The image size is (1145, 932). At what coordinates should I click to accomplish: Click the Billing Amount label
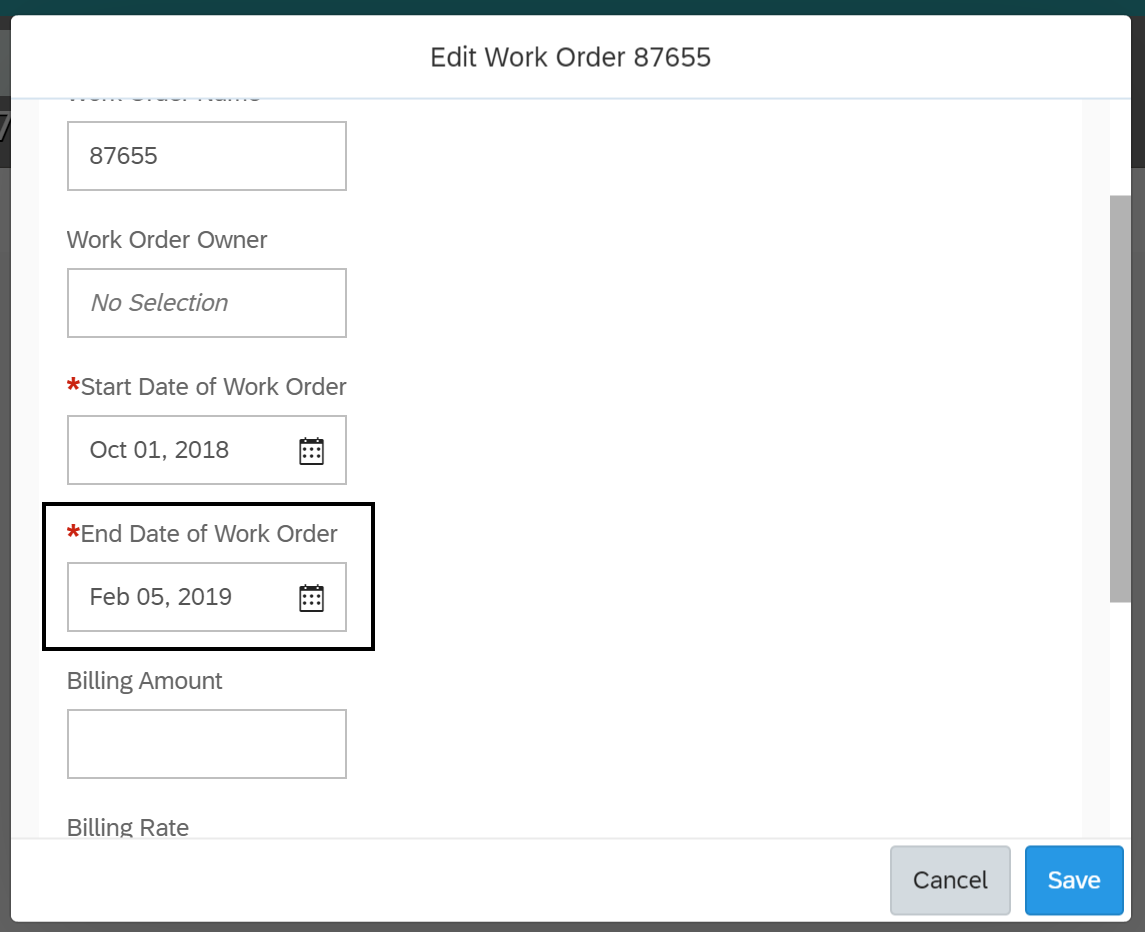[145, 681]
